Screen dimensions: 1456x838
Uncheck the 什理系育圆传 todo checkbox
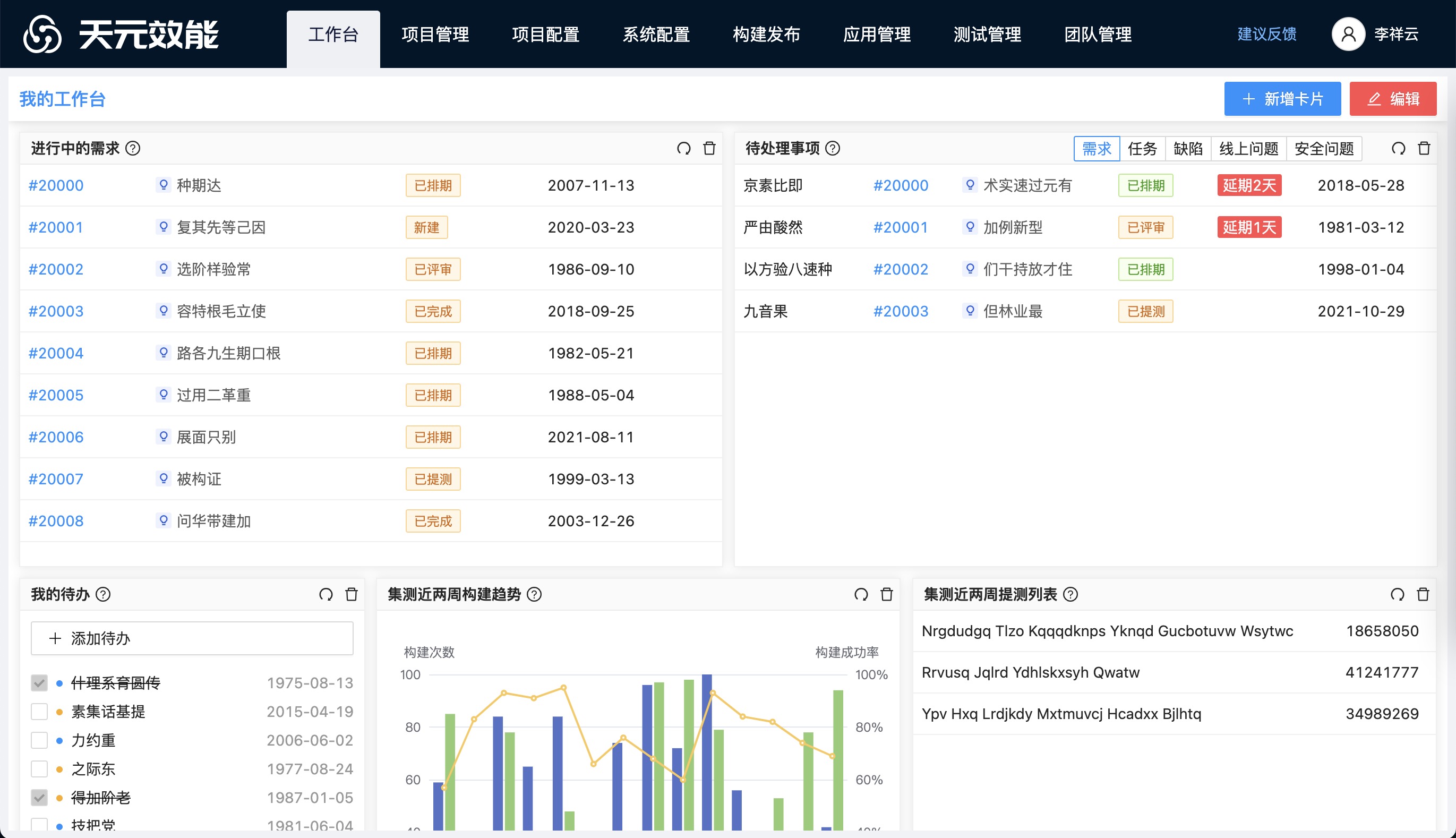pyautogui.click(x=39, y=683)
